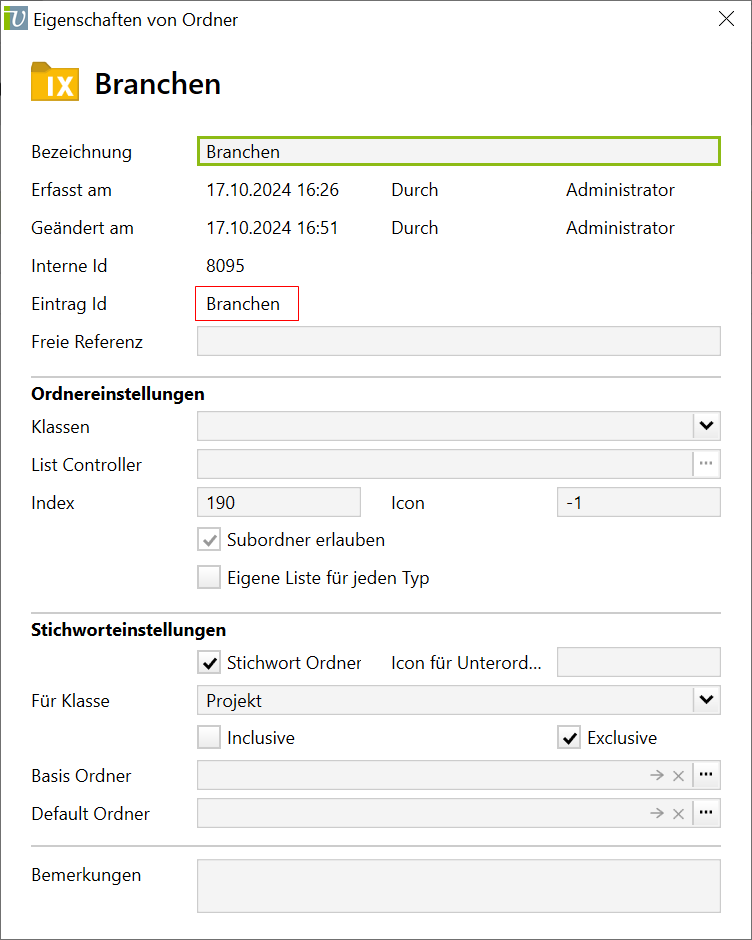
Task: Uncheck the Stichwort Ordner checkbox
Action: [x=209, y=662]
